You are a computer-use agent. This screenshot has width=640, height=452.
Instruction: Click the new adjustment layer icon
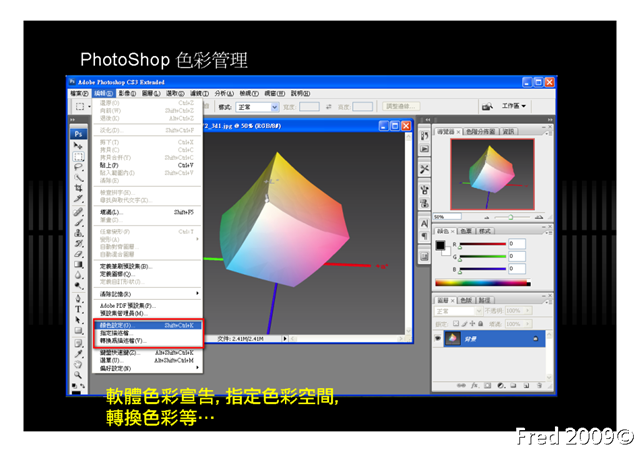tap(501, 385)
